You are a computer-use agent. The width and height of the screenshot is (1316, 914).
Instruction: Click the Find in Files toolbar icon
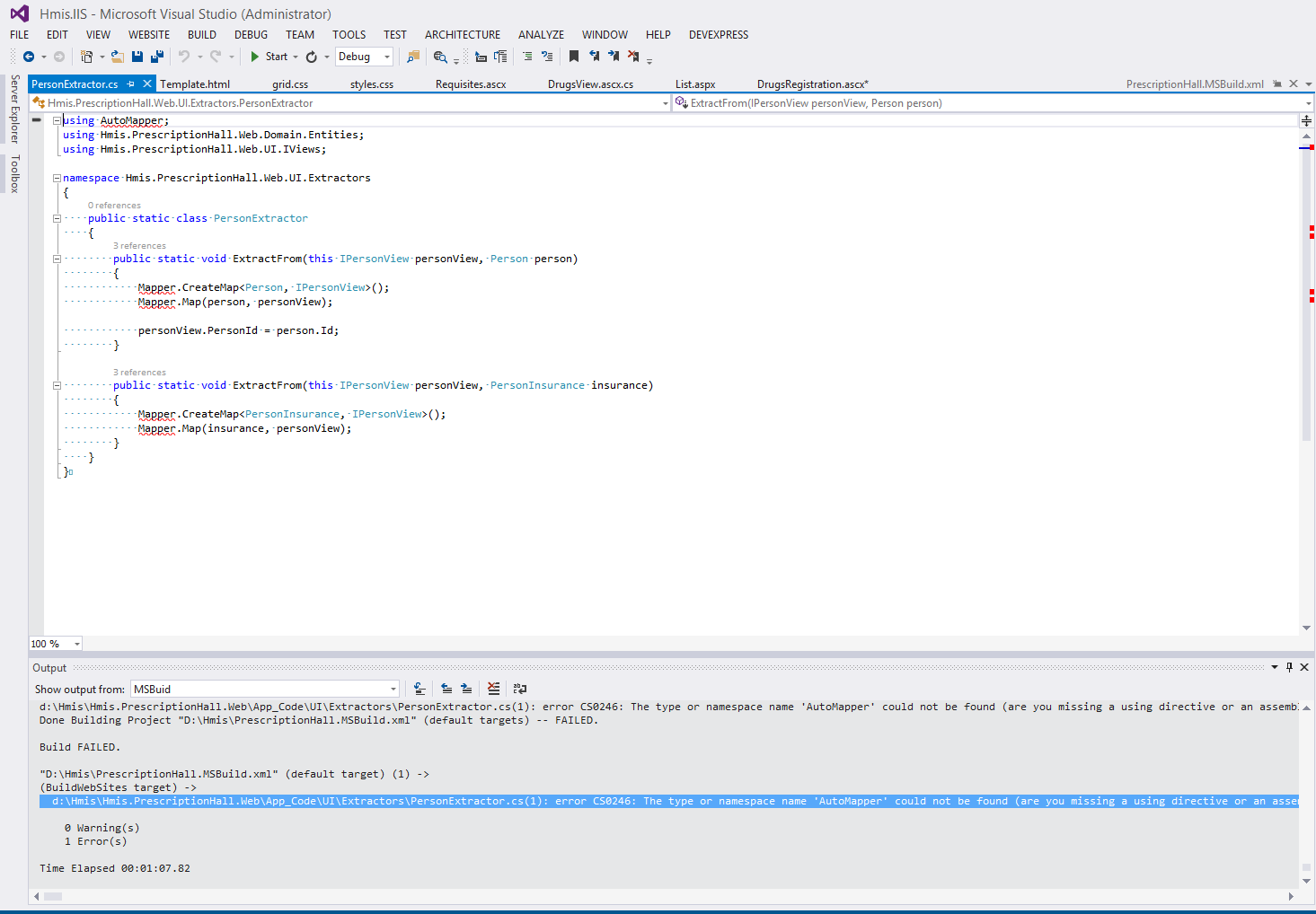[412, 57]
